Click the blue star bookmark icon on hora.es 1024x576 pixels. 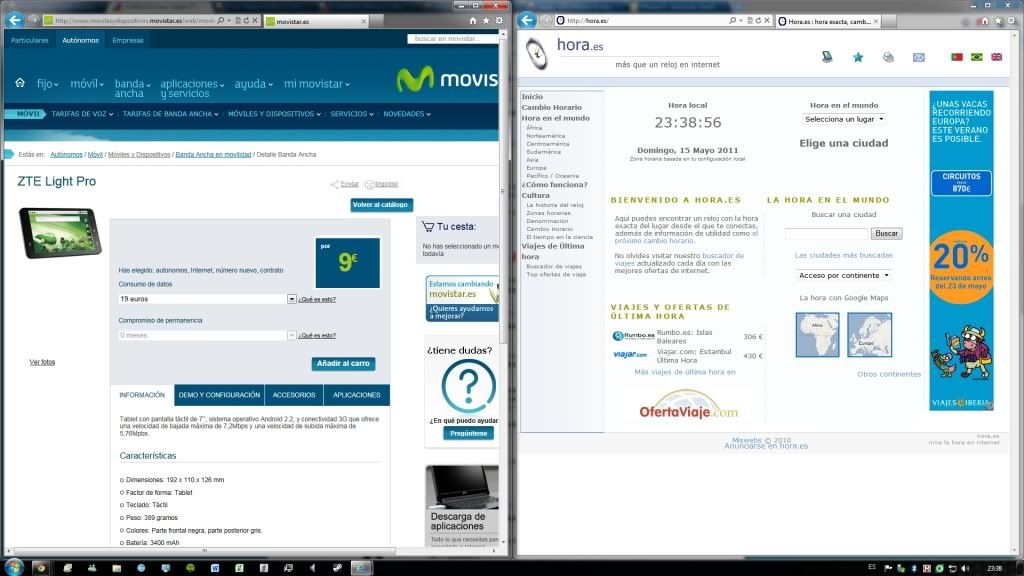(x=858, y=57)
